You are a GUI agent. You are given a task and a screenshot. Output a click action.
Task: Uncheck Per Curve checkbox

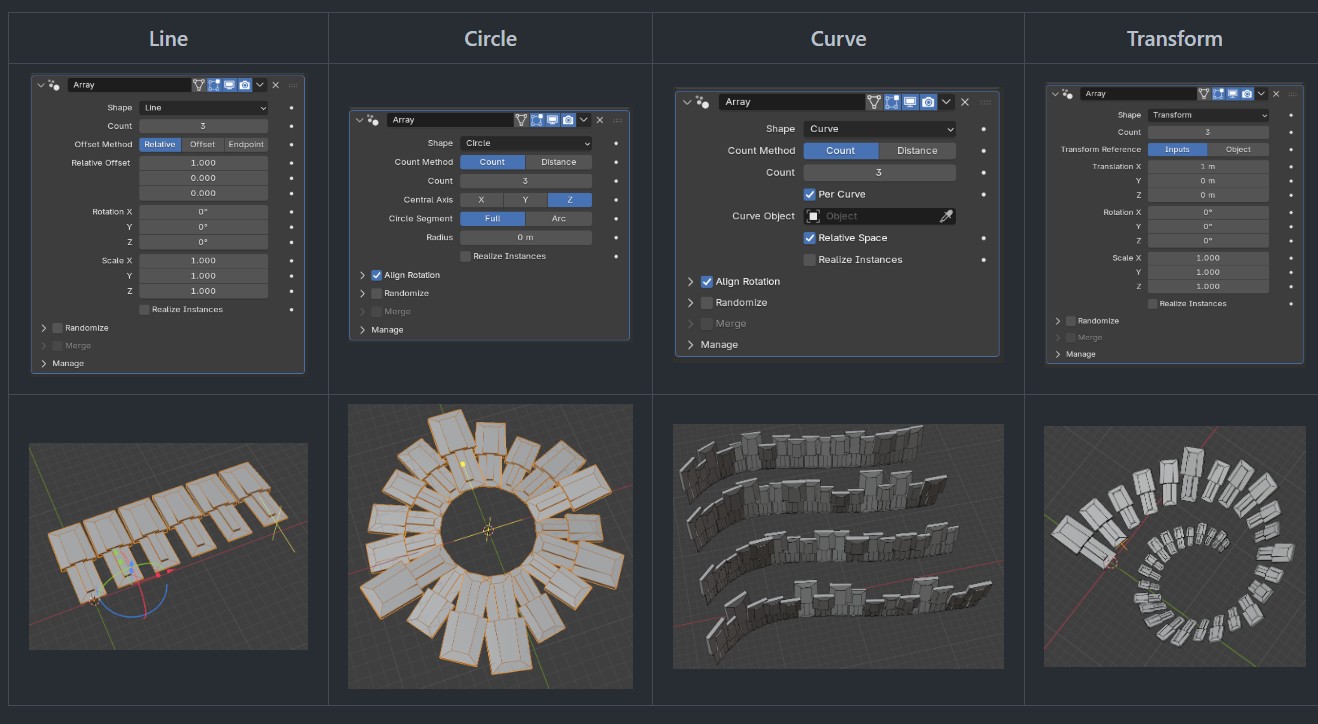810,194
